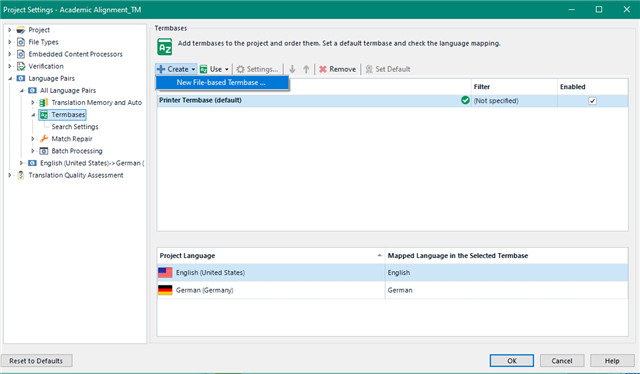Select File Types in the tree
This screenshot has width=640, height=374.
[43, 42]
